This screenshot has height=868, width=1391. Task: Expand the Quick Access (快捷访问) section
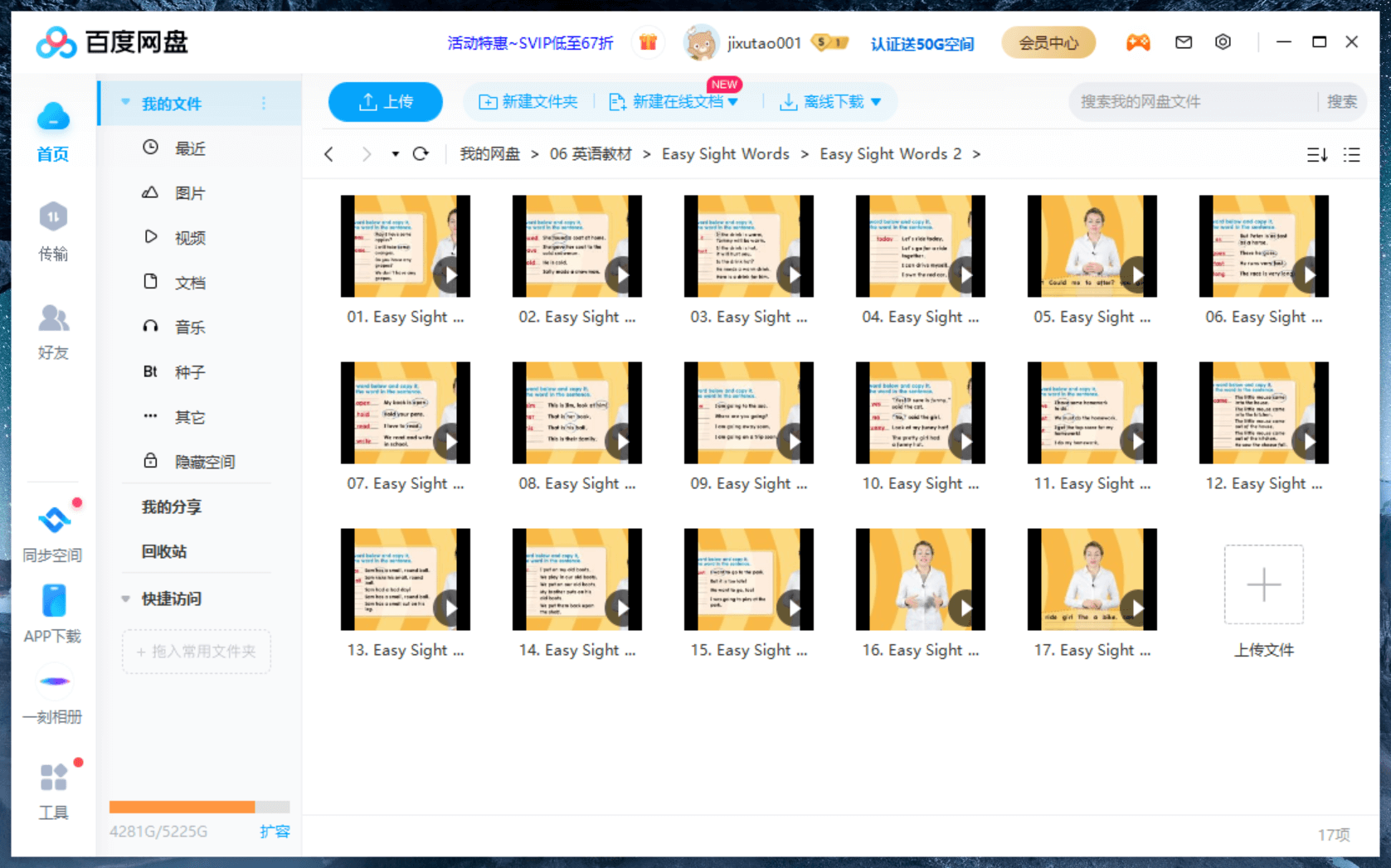[x=126, y=599]
